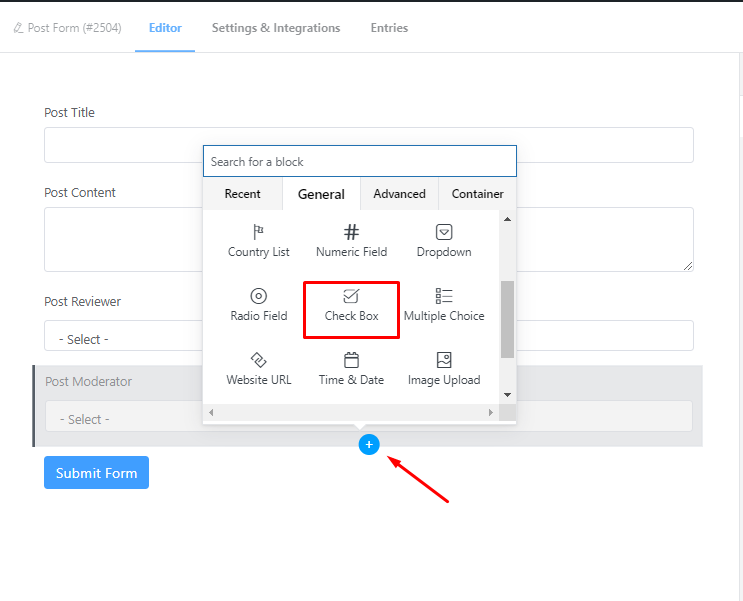Viewport: 743px width, 601px height.
Task: Choose the Radio Field block
Action: pos(258,305)
